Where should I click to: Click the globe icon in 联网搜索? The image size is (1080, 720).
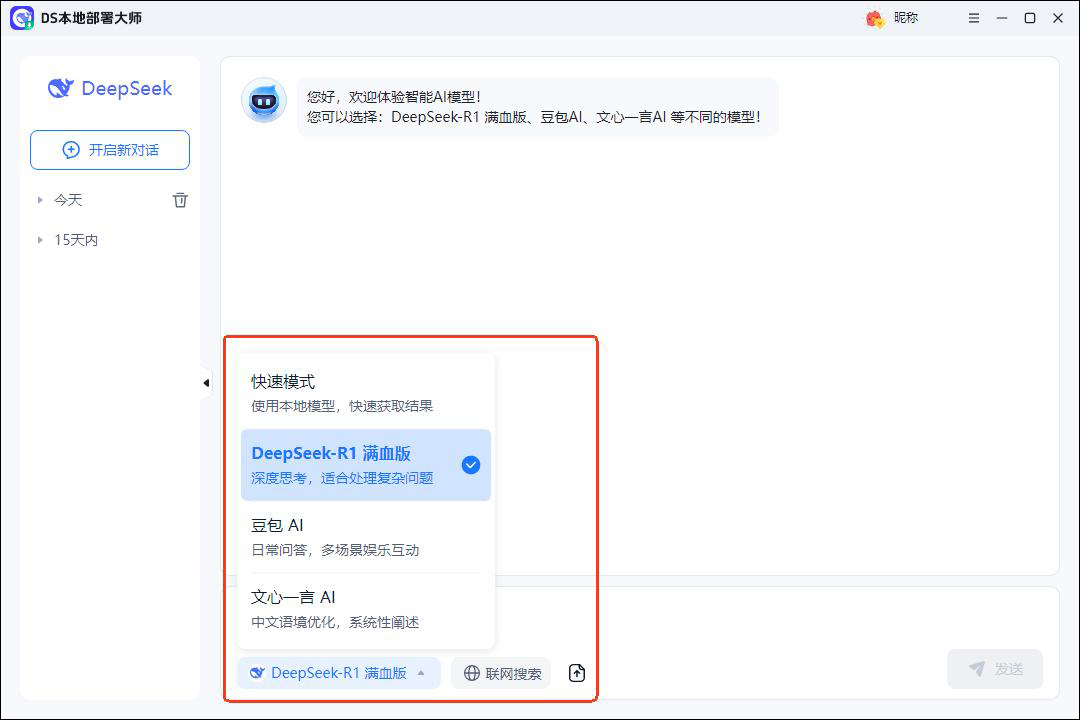click(472, 673)
